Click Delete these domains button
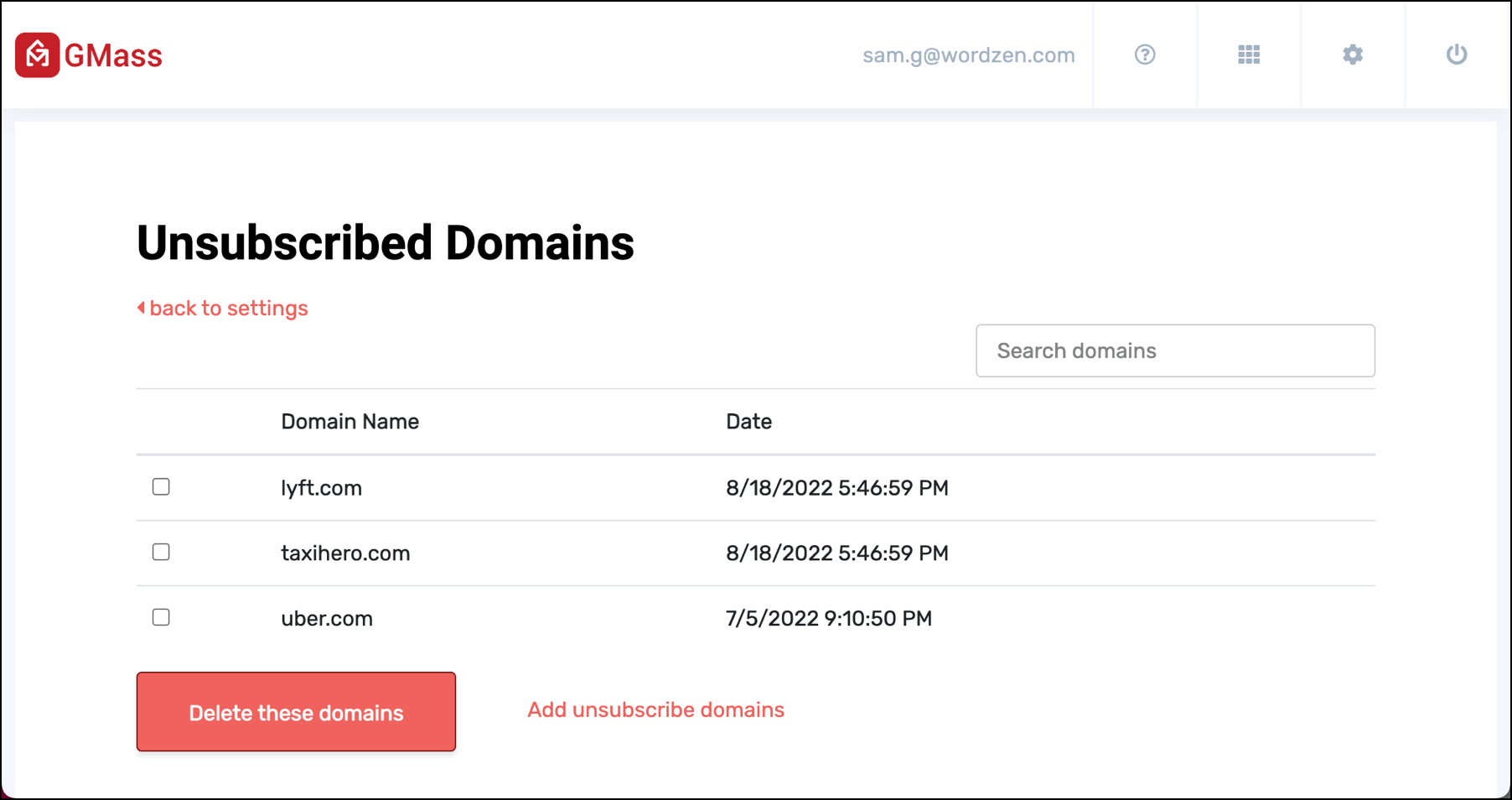 296,712
